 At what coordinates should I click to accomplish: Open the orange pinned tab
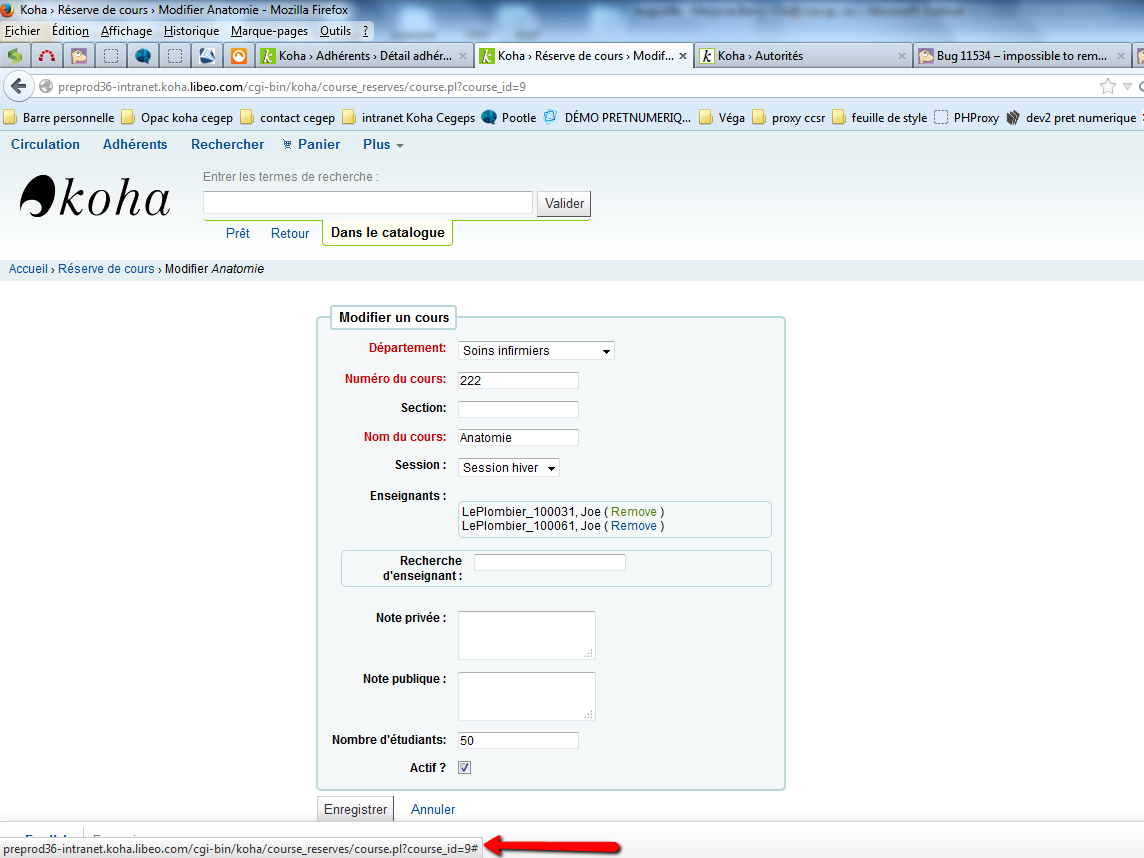[239, 56]
